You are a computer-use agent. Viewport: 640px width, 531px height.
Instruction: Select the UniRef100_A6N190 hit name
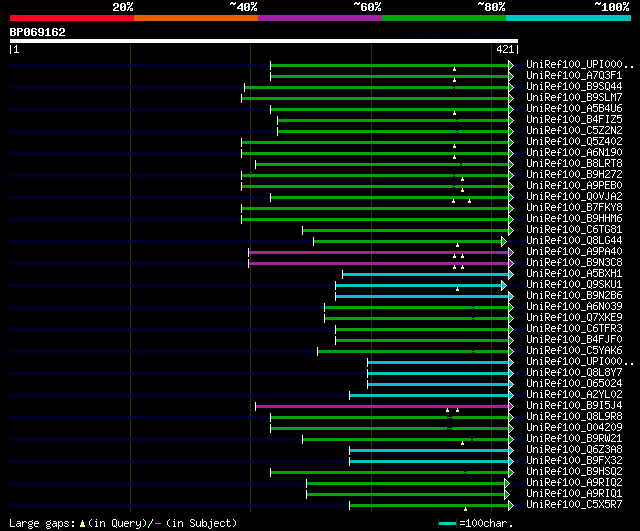pos(574,153)
